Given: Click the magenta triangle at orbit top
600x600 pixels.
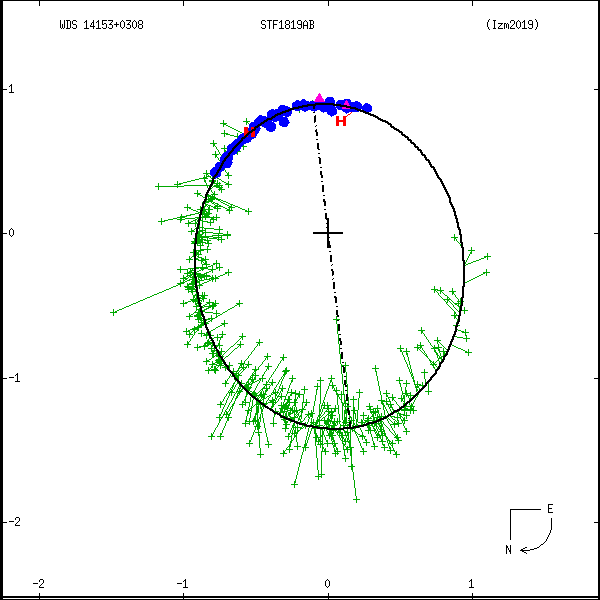Looking at the screenshot, I should point(319,98).
